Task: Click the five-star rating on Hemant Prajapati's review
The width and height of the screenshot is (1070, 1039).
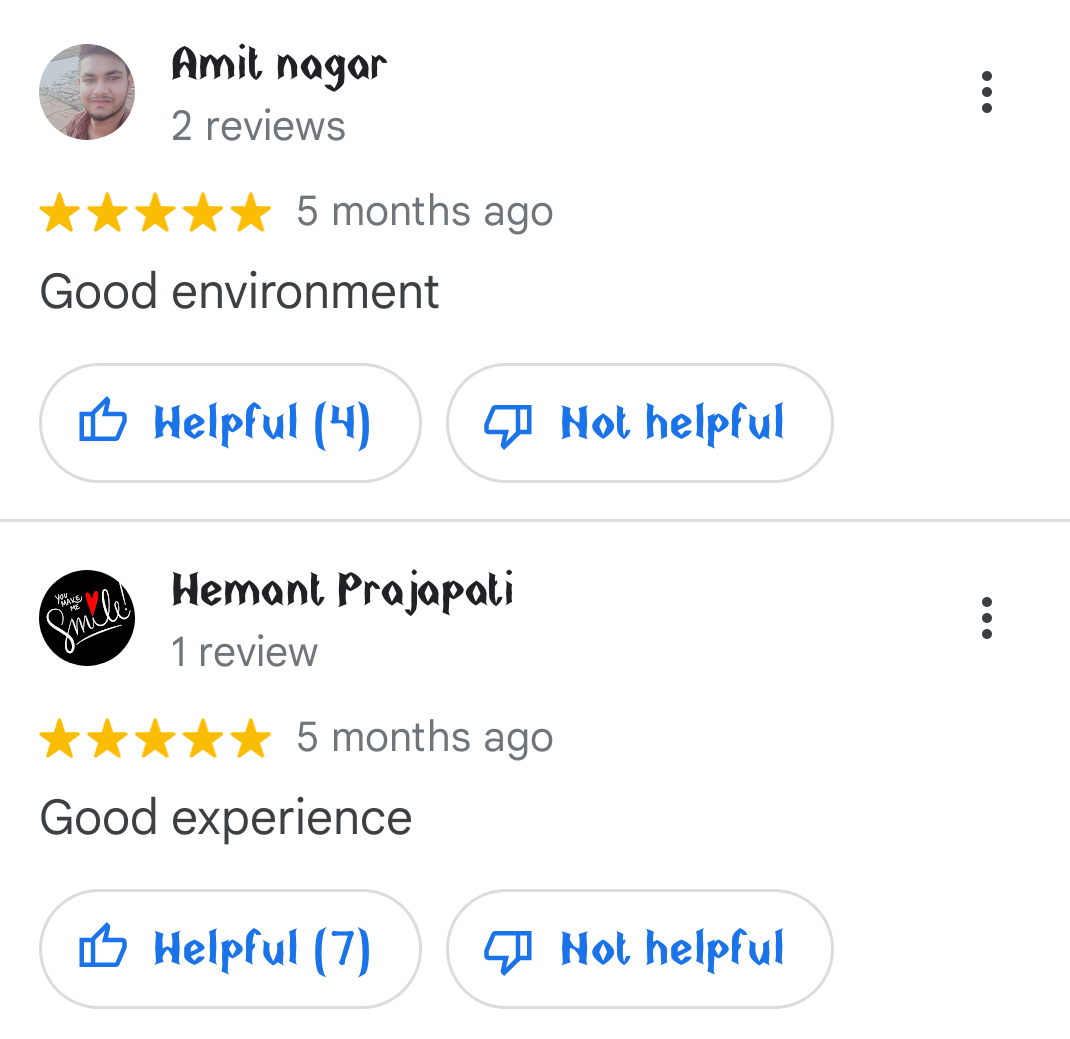Action: (156, 738)
